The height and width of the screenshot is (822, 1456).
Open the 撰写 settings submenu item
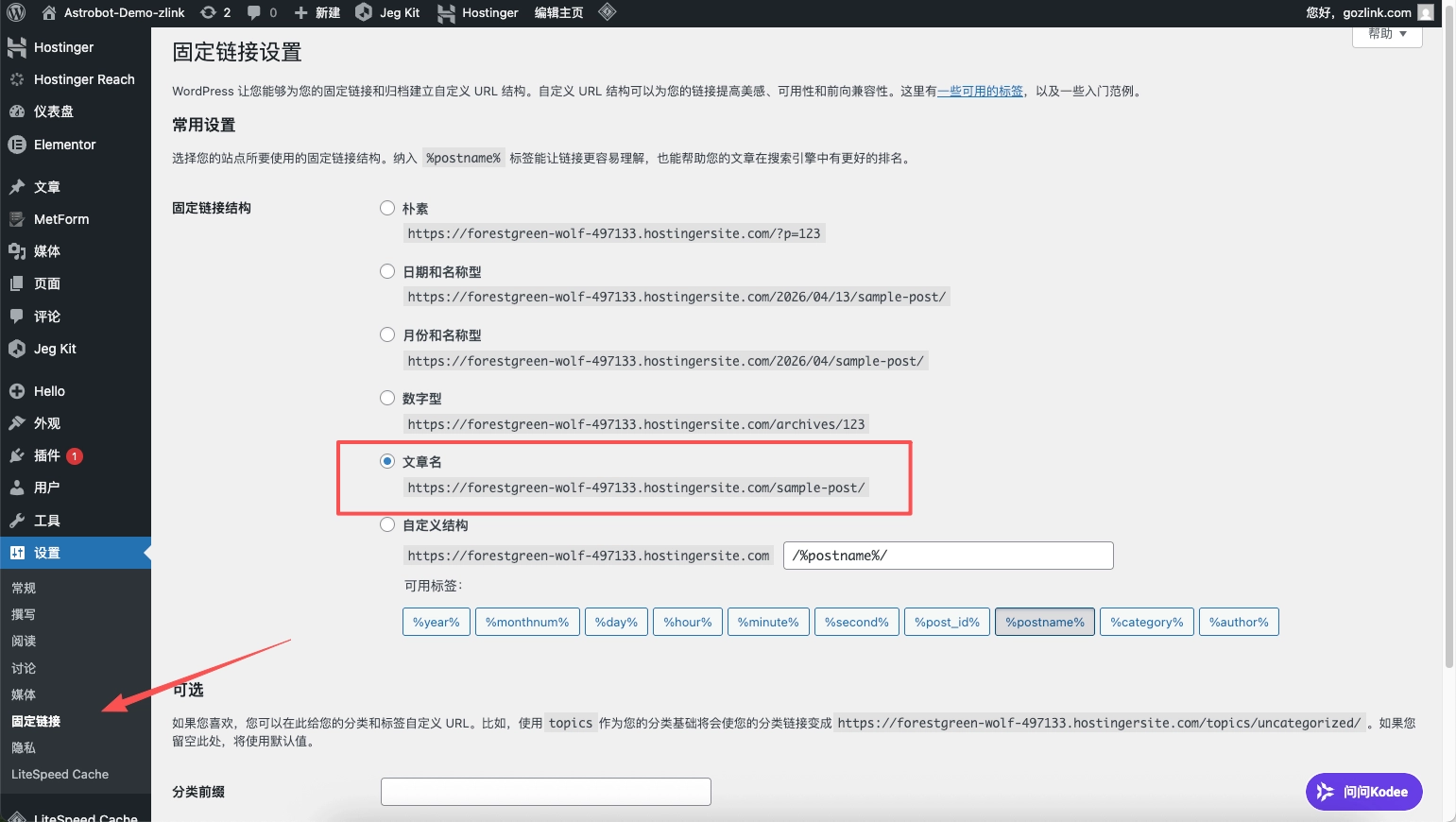(24, 614)
